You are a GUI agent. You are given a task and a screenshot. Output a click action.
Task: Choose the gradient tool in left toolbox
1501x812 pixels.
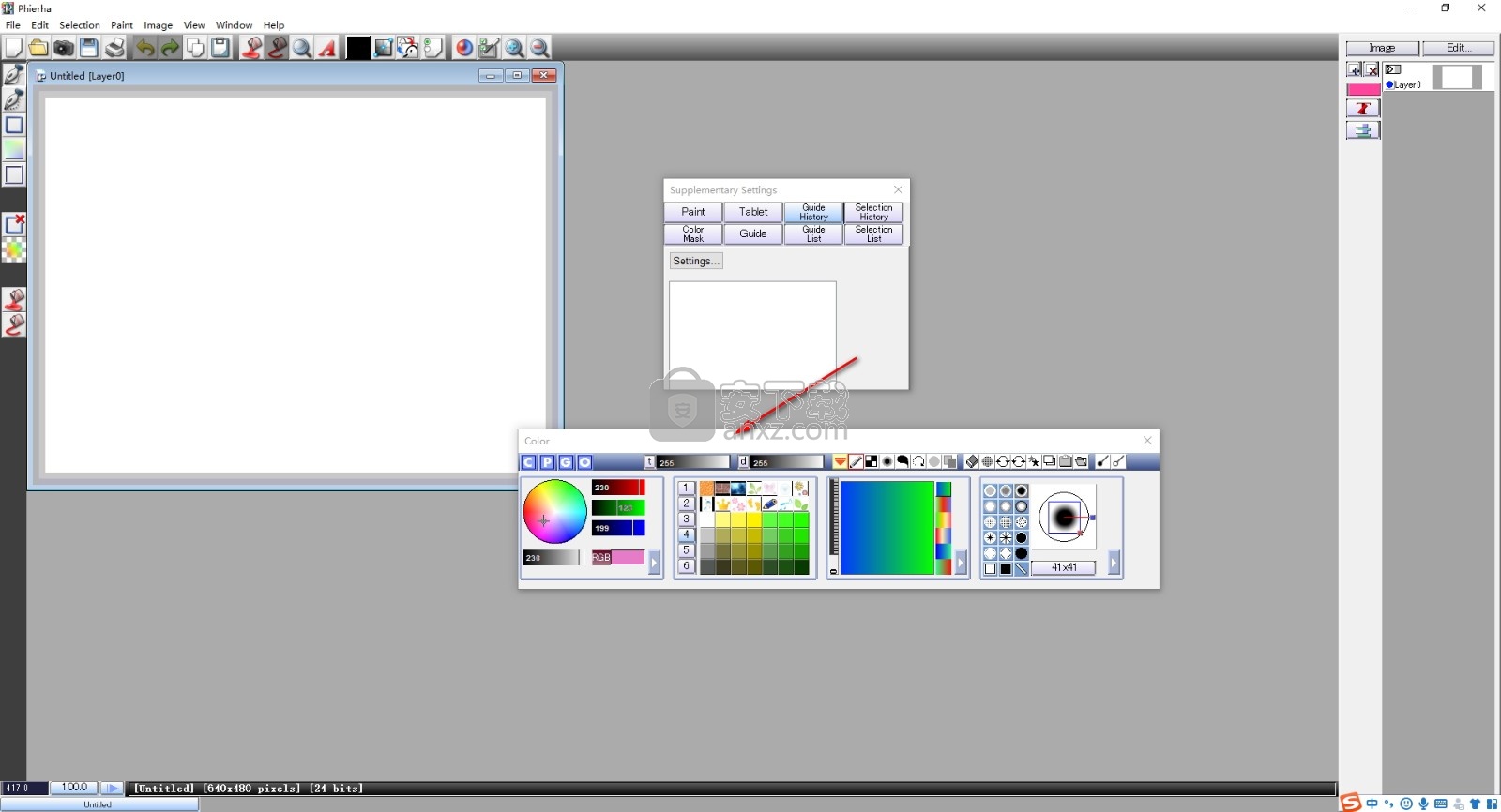point(14,149)
